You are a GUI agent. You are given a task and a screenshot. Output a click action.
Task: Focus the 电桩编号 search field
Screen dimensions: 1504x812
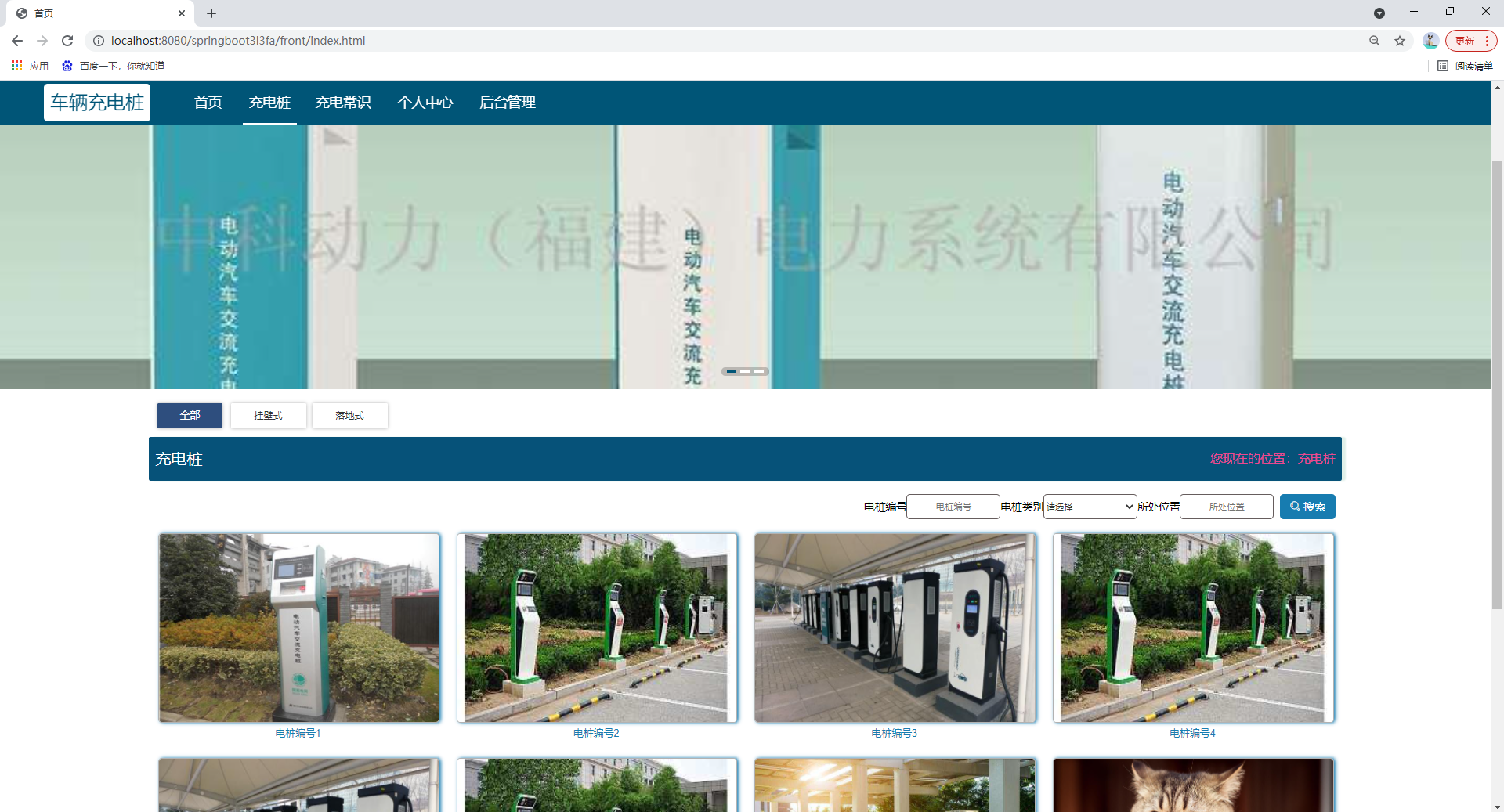953,507
